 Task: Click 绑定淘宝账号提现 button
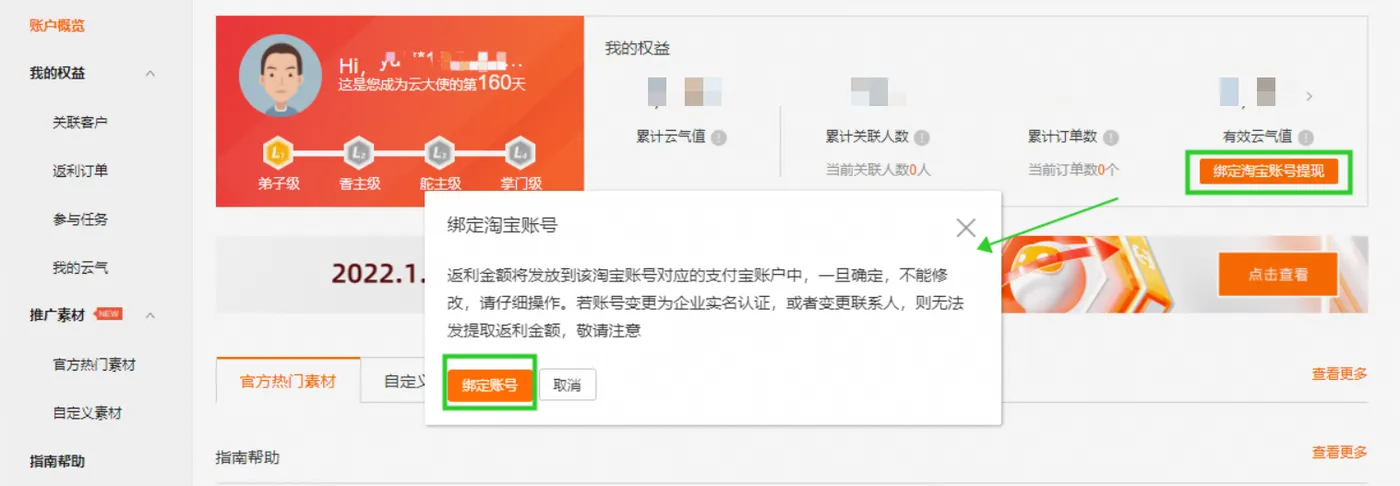1268,172
